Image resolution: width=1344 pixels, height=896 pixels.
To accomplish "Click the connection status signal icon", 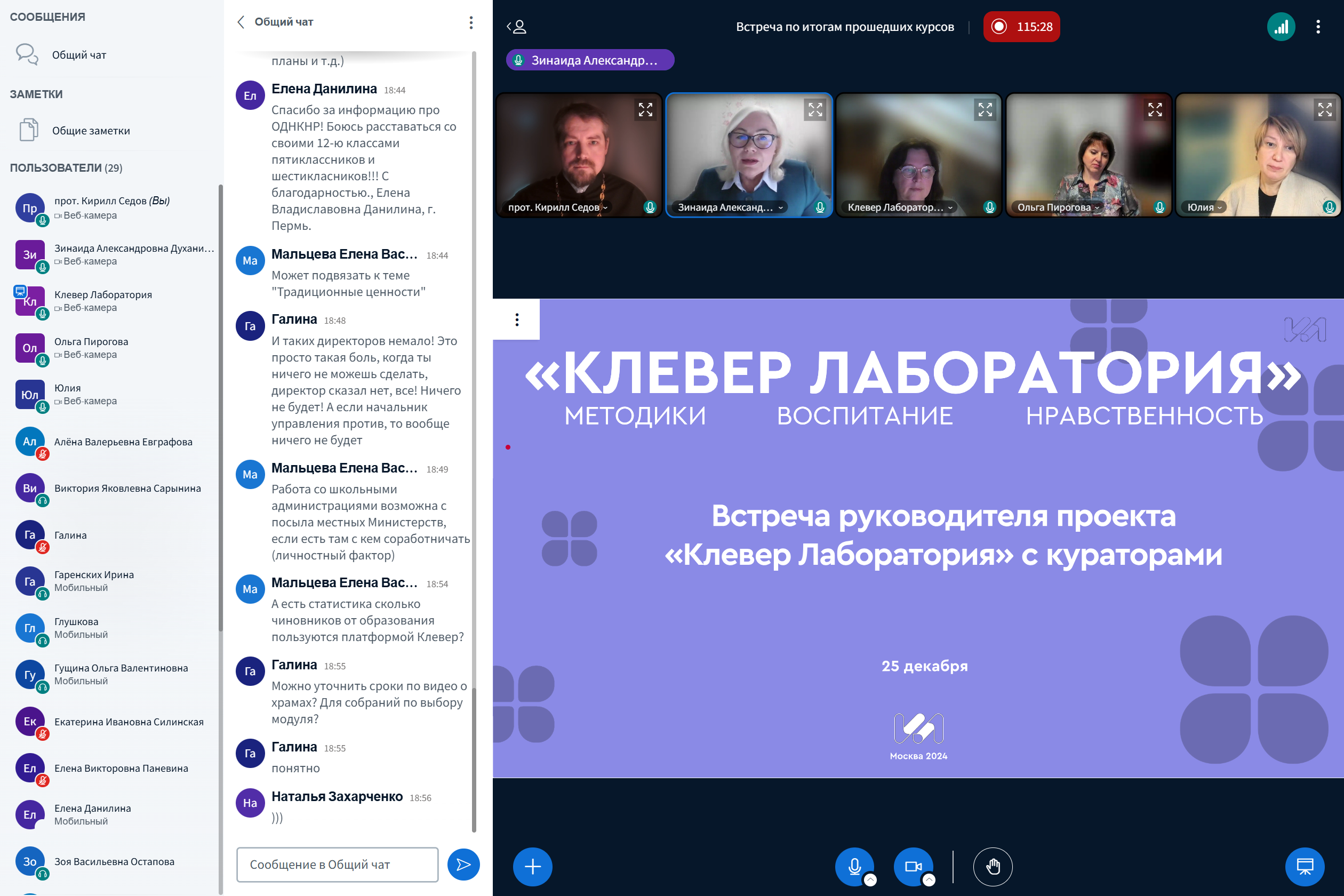I will (1281, 27).
